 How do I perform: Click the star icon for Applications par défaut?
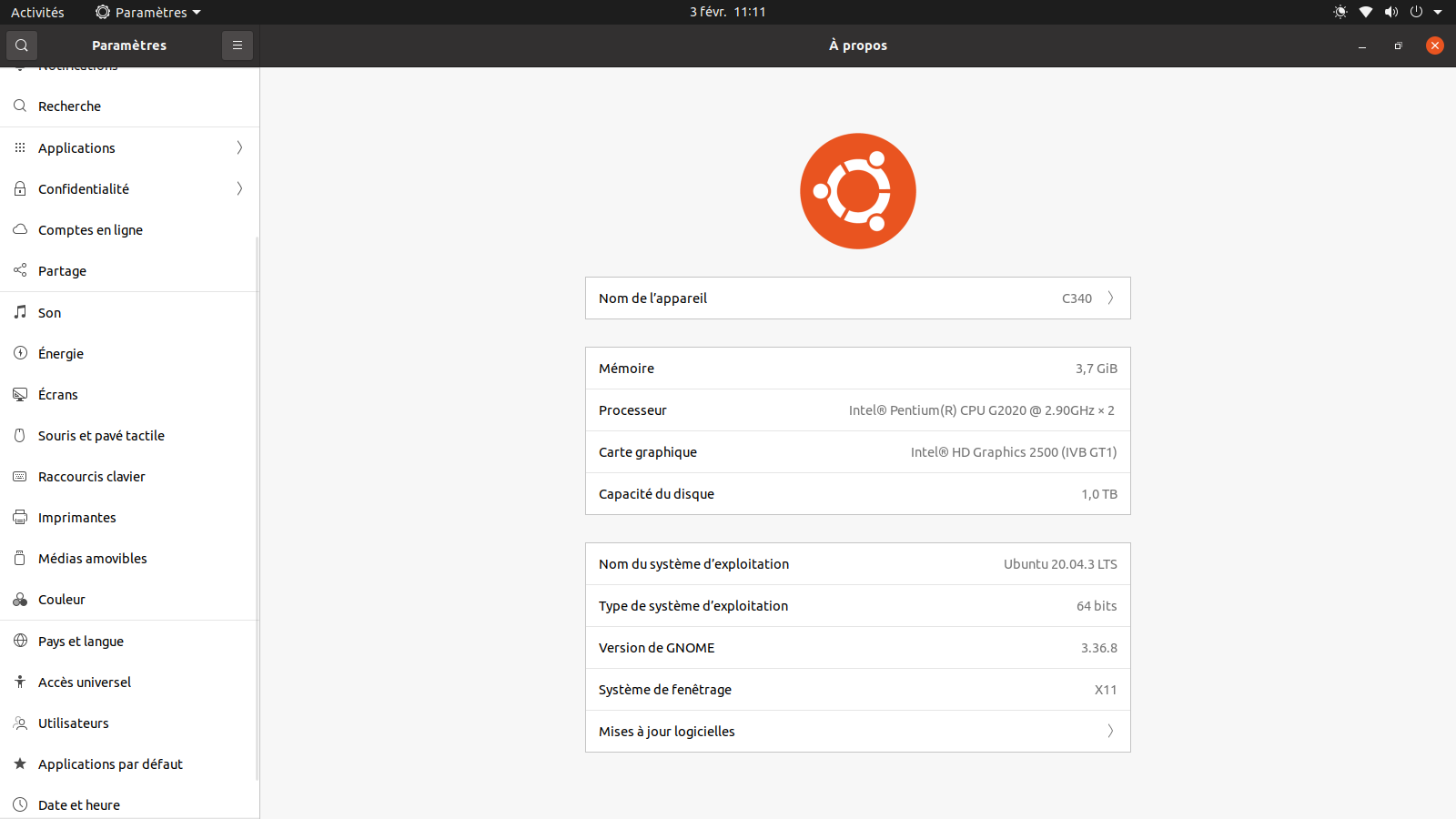tap(20, 763)
